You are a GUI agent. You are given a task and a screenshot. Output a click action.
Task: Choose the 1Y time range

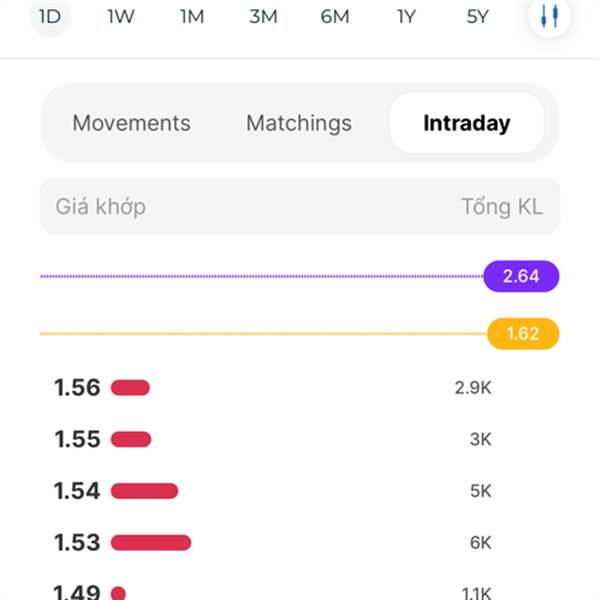click(x=406, y=16)
